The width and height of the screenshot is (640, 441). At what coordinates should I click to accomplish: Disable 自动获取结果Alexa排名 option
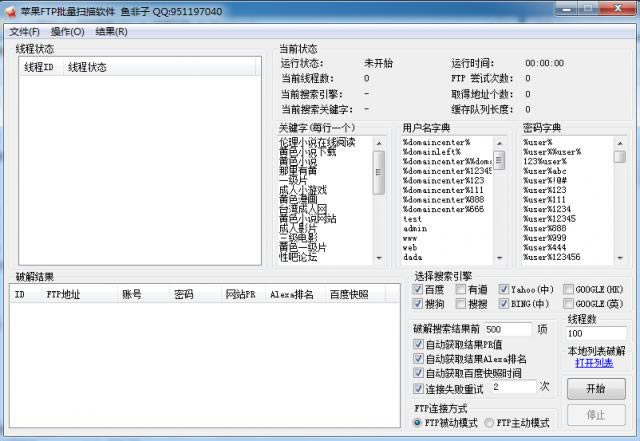tap(419, 359)
